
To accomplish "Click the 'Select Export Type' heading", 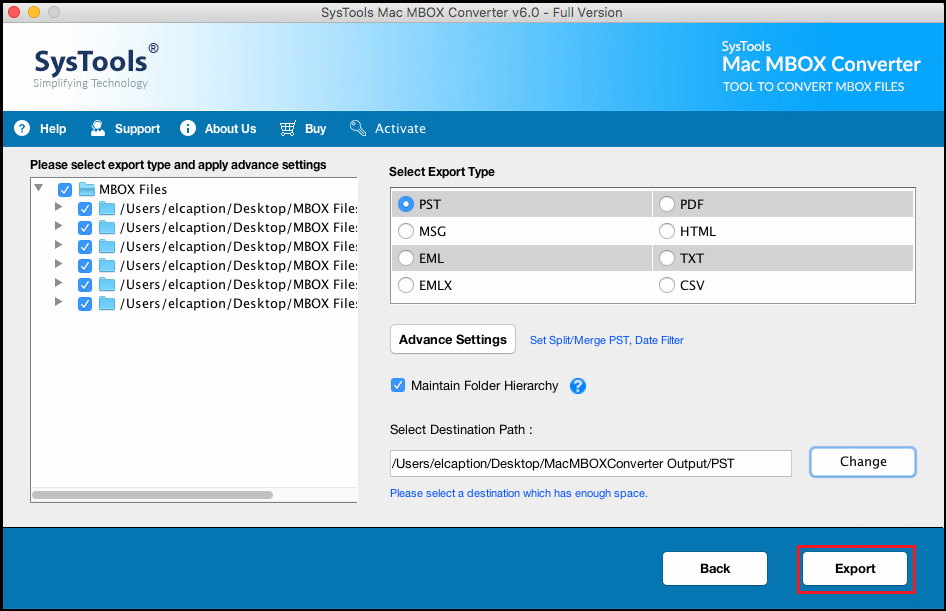I will pyautogui.click(x=442, y=172).
